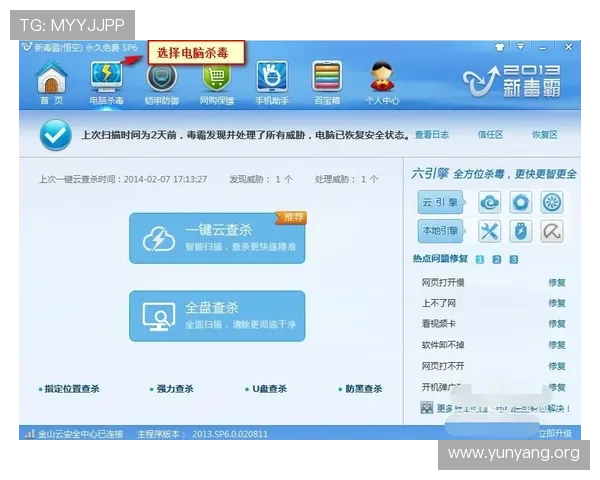This screenshot has height=480, width=600.
Task: Click the local engine USB icon
Action: click(x=521, y=231)
